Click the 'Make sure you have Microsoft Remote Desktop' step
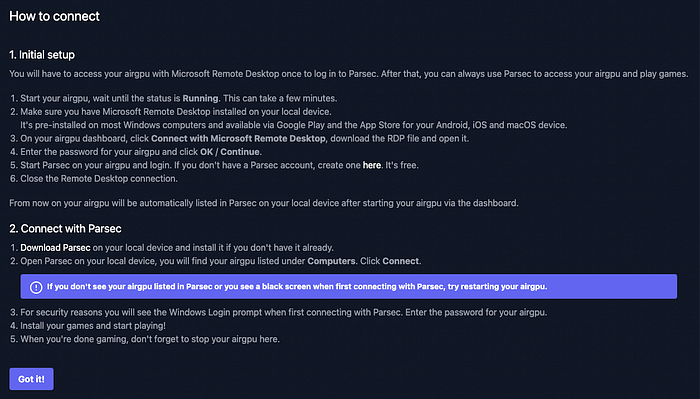The width and height of the screenshot is (700, 399). coord(175,112)
